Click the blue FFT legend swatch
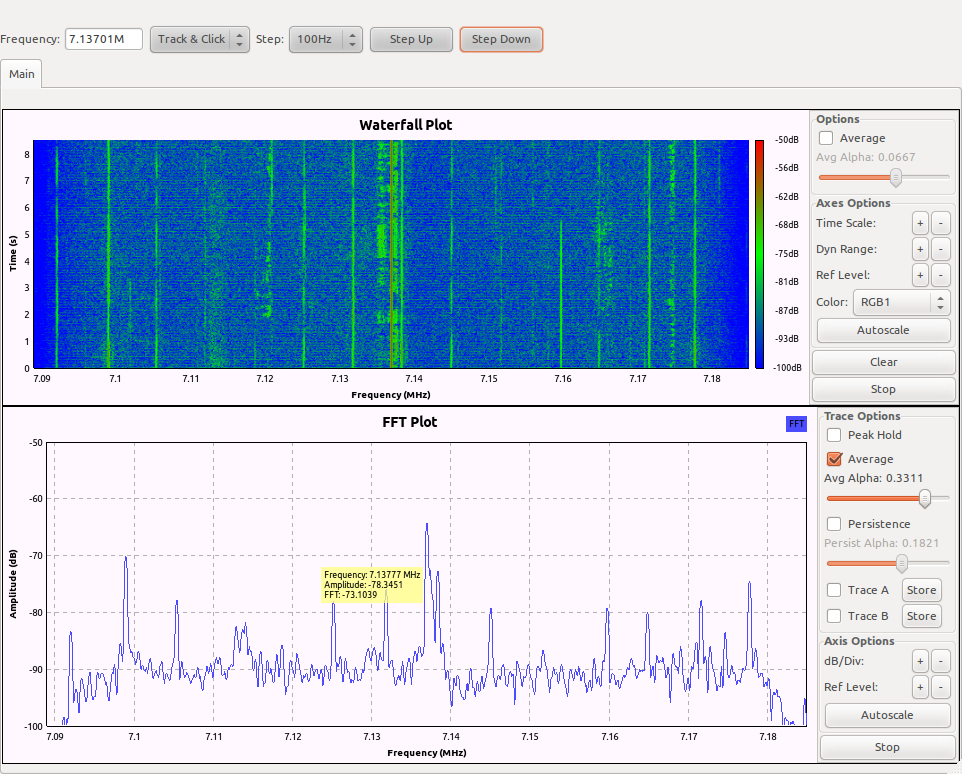Screen dimensions: 962x774 coord(796,424)
